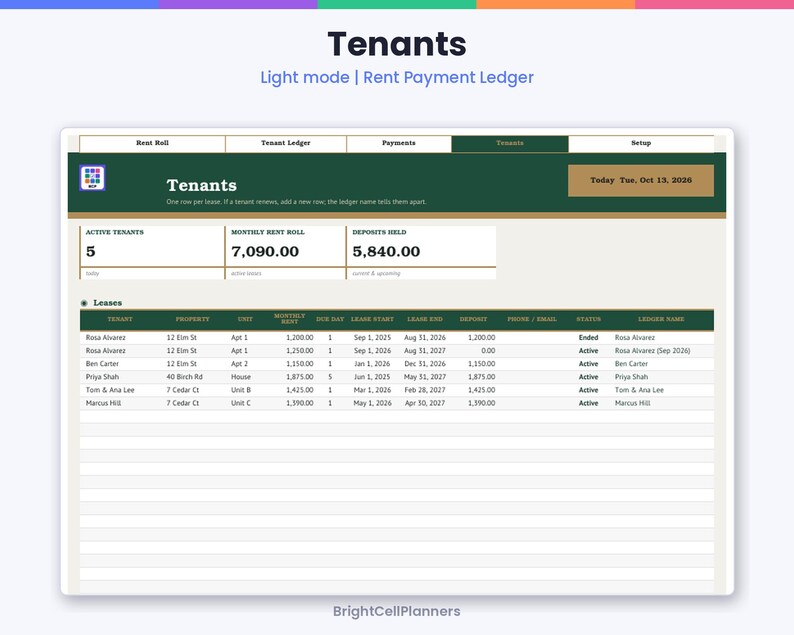Click property cell 40 Birch Rd
Viewport: 794px width, 635px height.
184,377
